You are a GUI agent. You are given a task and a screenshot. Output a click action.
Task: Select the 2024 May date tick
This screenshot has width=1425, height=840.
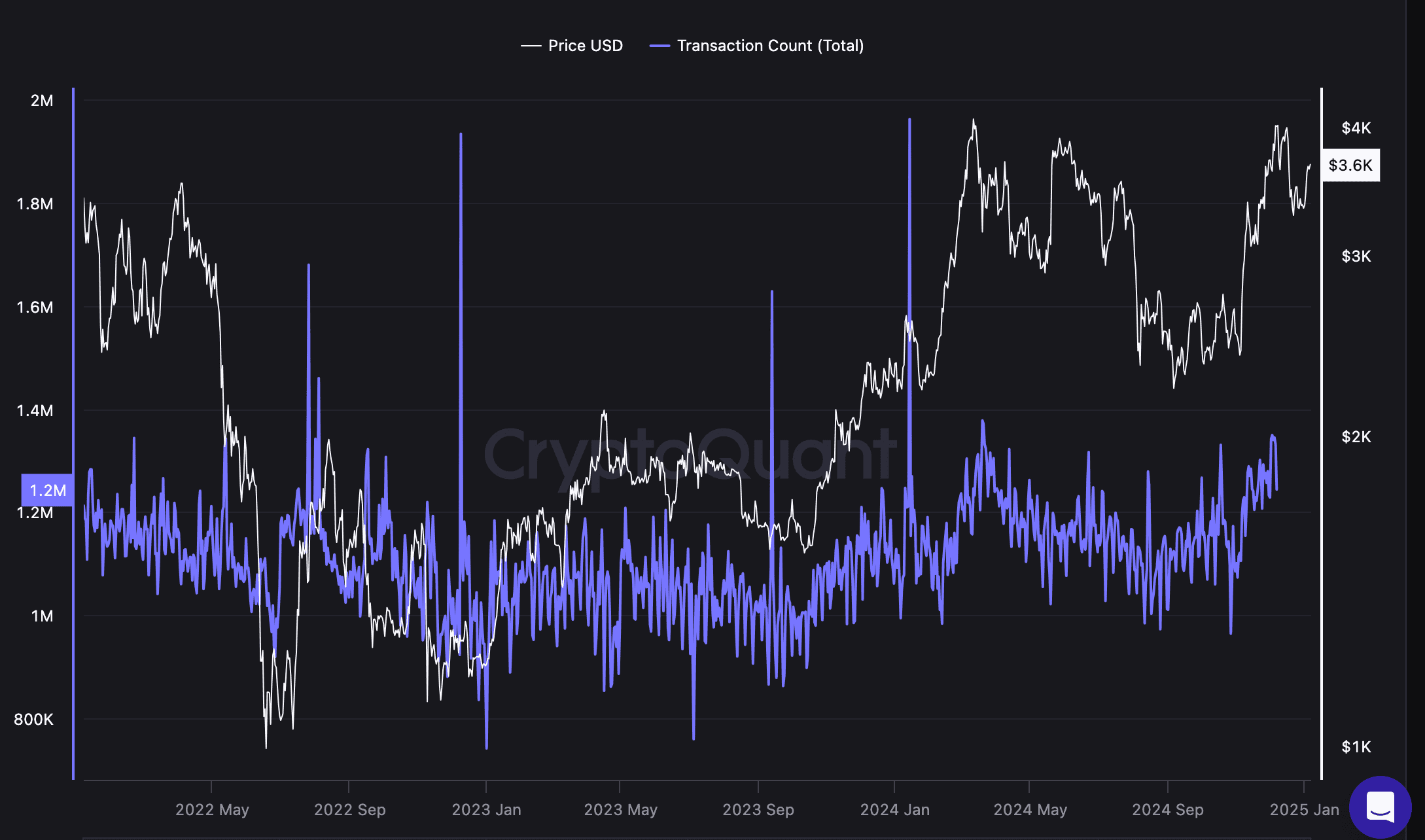click(x=1030, y=809)
